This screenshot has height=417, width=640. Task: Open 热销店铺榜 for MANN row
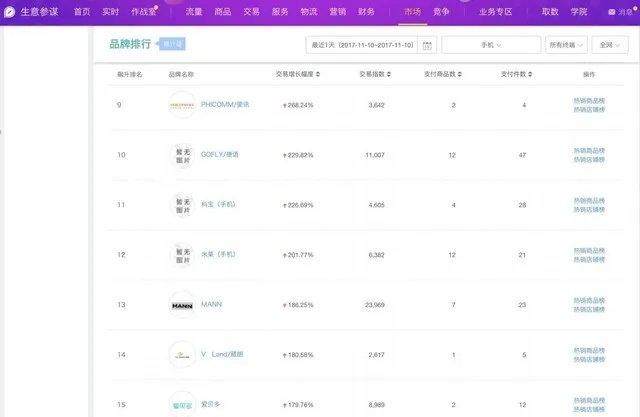(x=589, y=309)
